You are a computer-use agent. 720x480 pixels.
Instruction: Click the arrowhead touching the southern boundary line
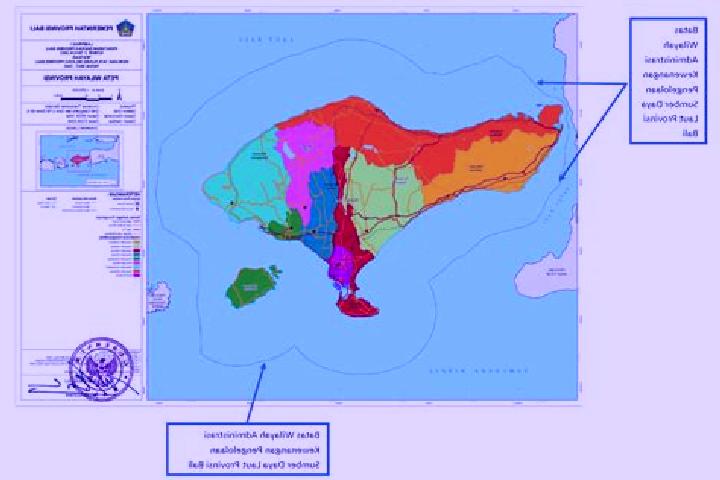pyautogui.click(x=264, y=366)
